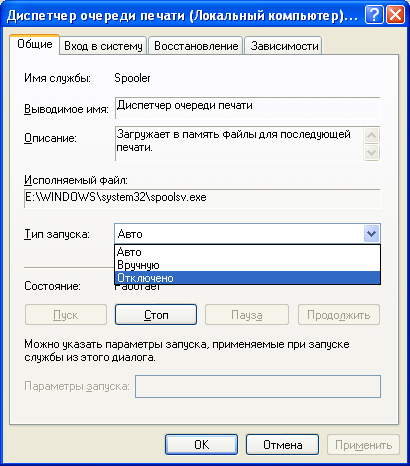Click the Параметры запуска input field
410x466 pixels.
point(258,386)
